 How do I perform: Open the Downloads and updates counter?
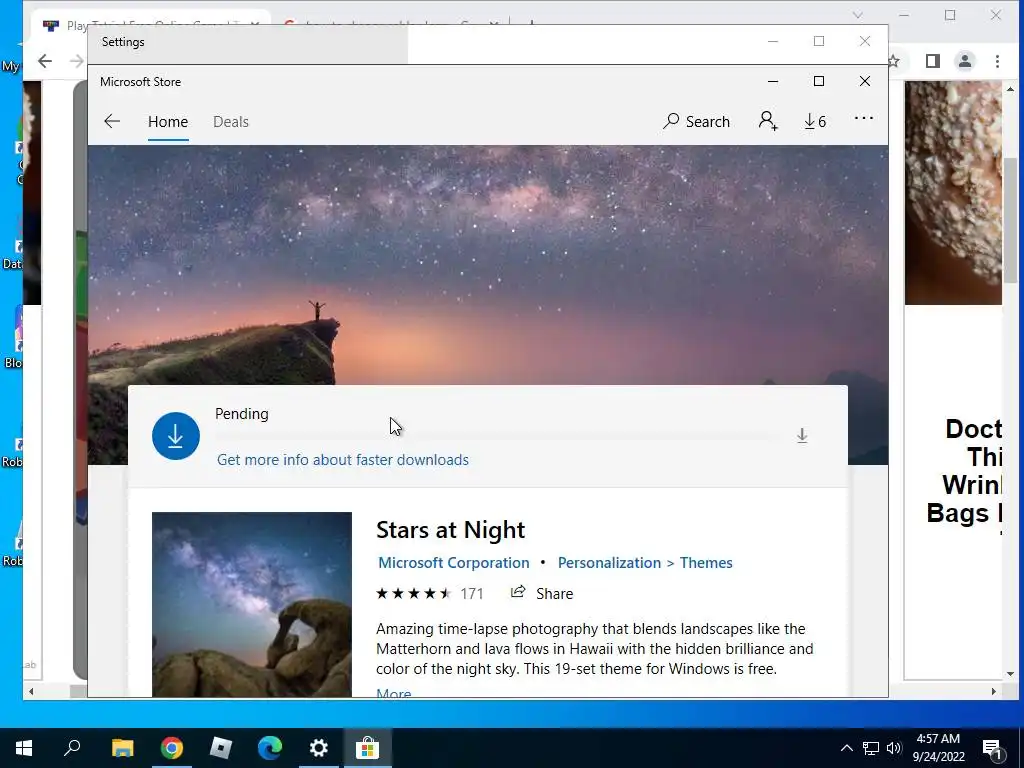(x=815, y=121)
